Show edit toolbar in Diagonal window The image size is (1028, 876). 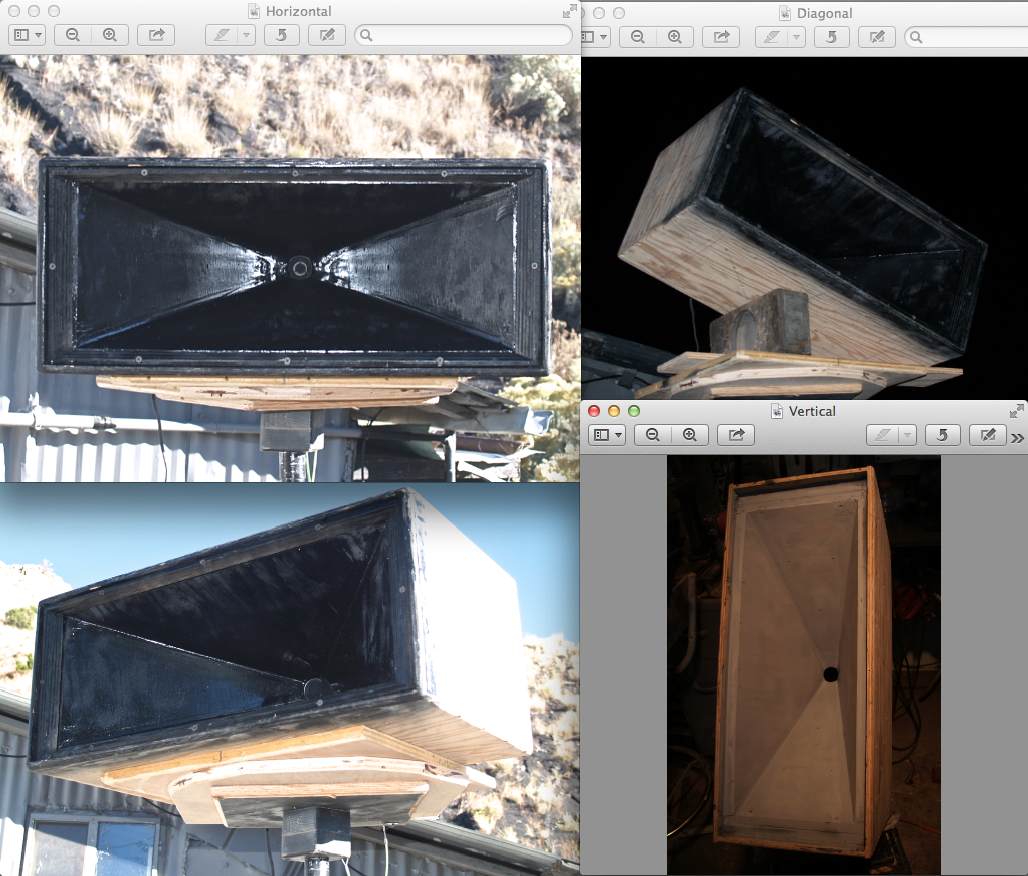click(x=877, y=37)
